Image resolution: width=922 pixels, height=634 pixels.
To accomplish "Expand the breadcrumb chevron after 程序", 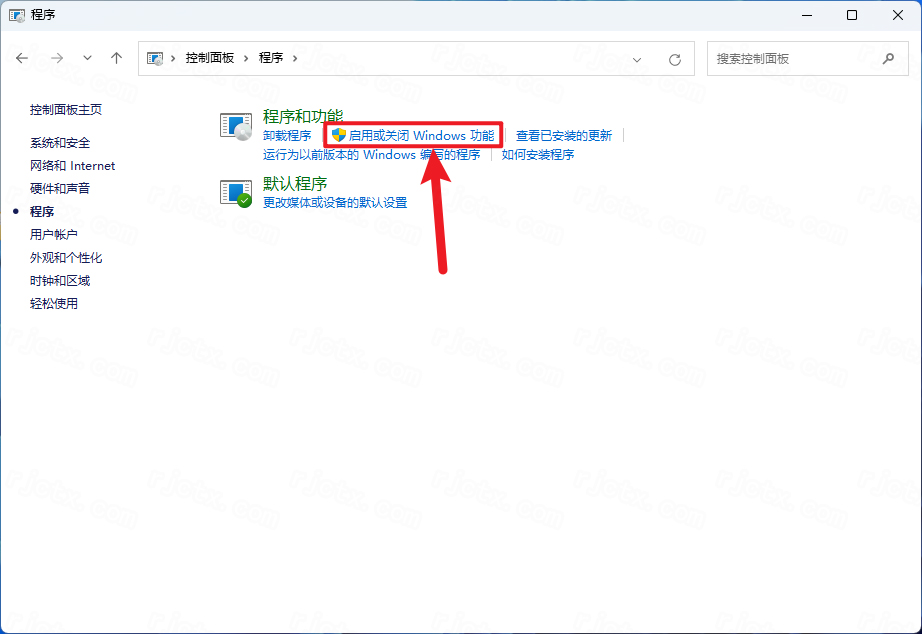I will [294, 58].
